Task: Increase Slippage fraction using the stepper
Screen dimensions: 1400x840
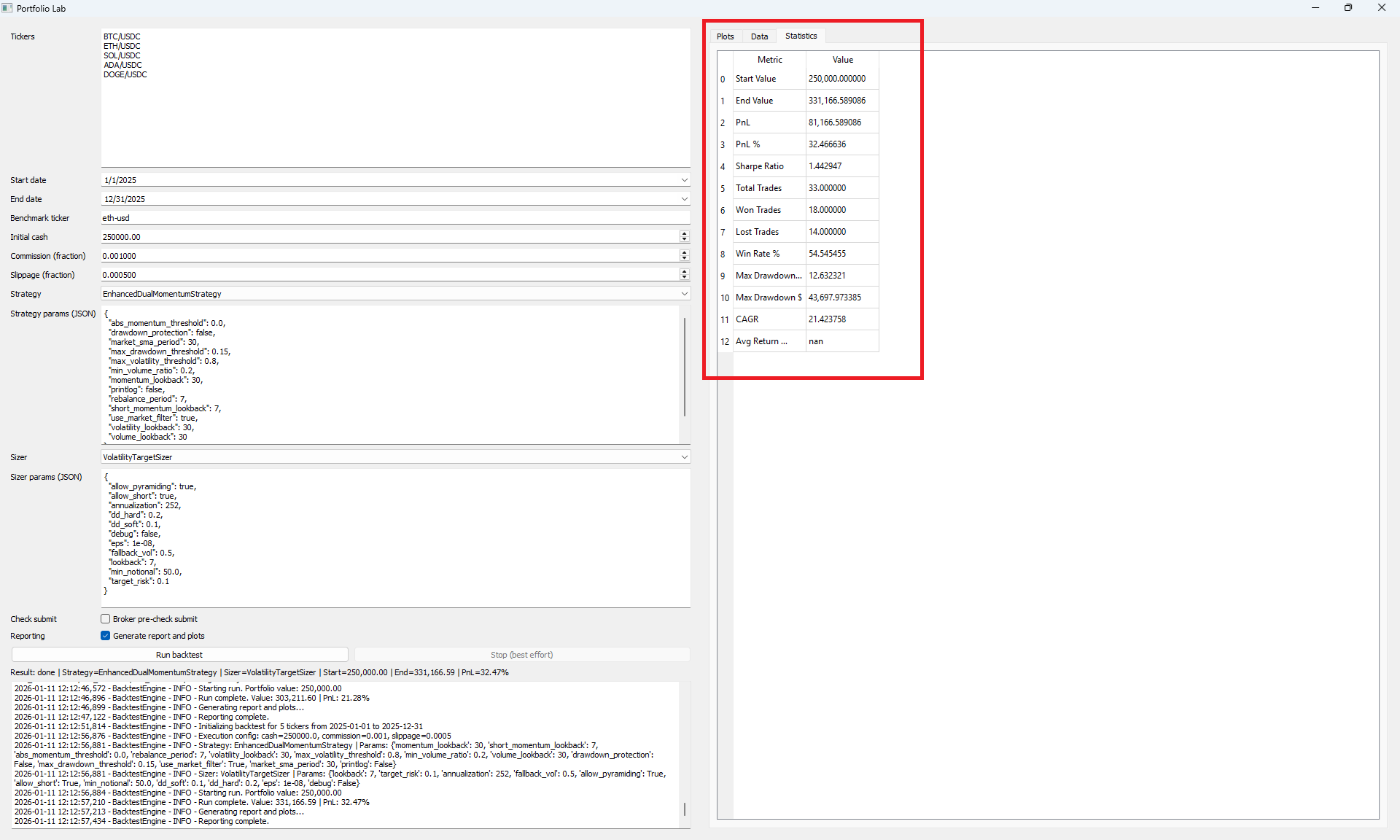Action: (x=684, y=271)
